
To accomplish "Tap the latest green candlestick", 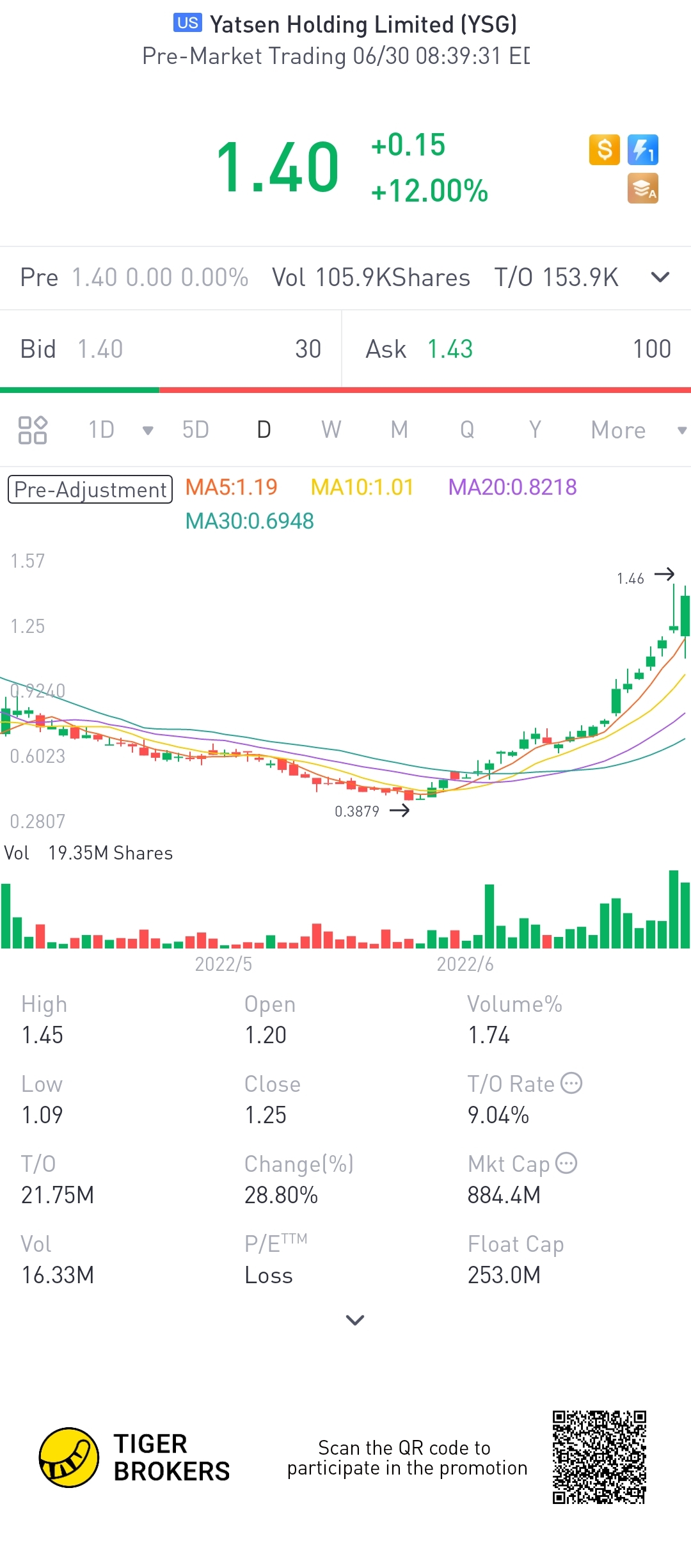I will click(x=686, y=616).
